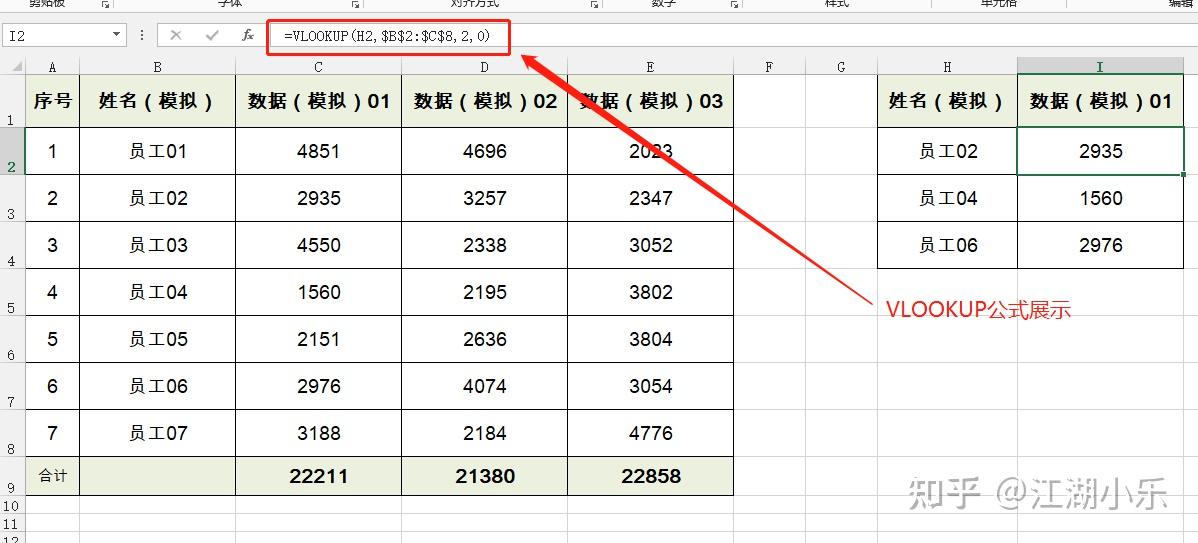
Task: Select row 5 header
Action: 12,293
